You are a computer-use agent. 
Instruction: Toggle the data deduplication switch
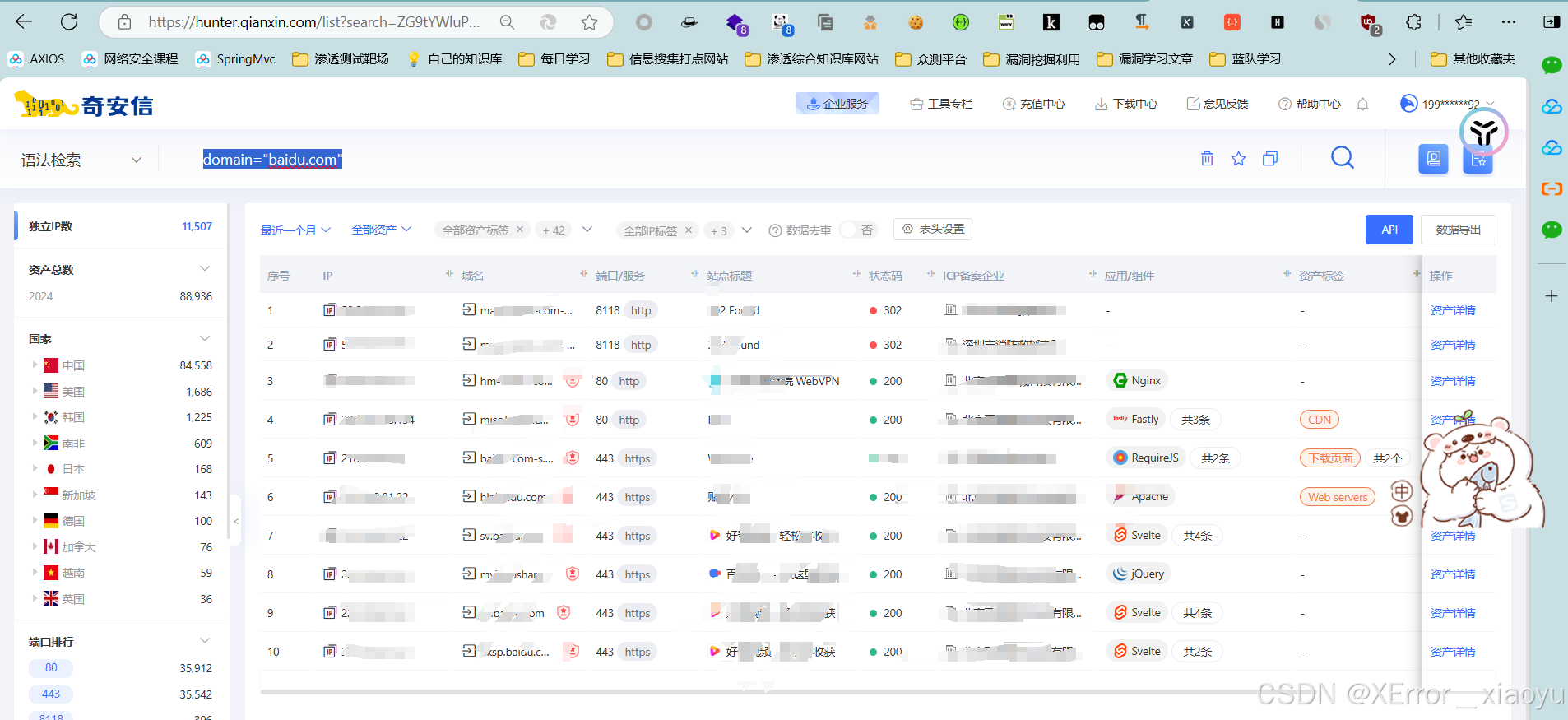pyautogui.click(x=857, y=230)
